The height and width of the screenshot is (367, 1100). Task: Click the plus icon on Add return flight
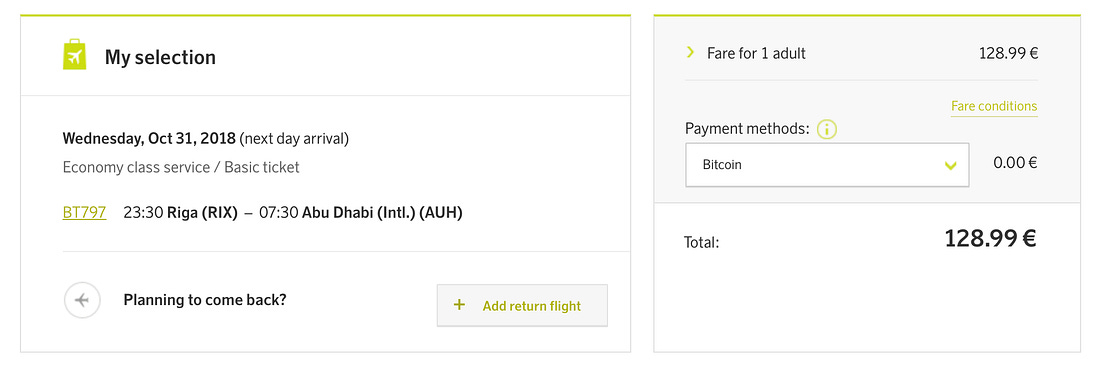[460, 305]
